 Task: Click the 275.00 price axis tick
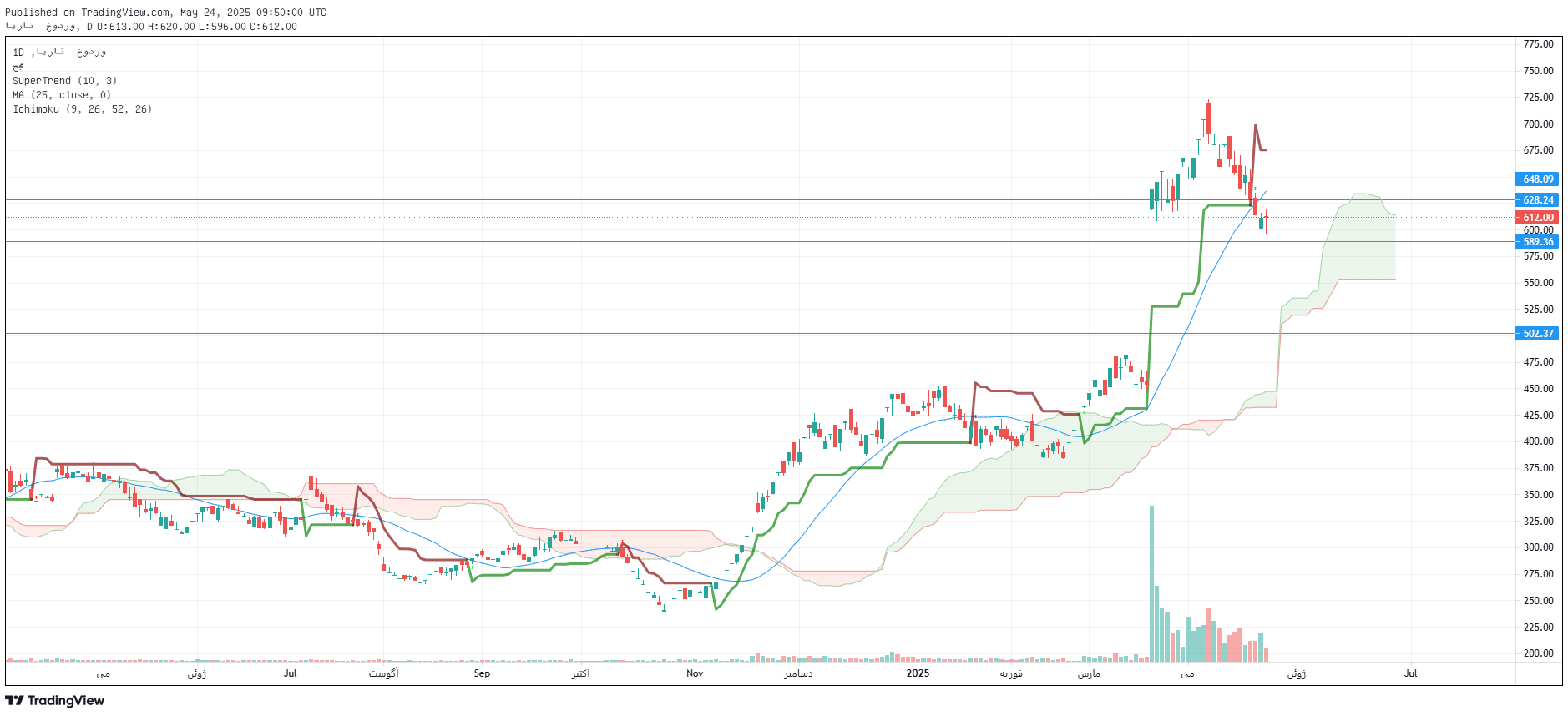pyautogui.click(x=1538, y=574)
